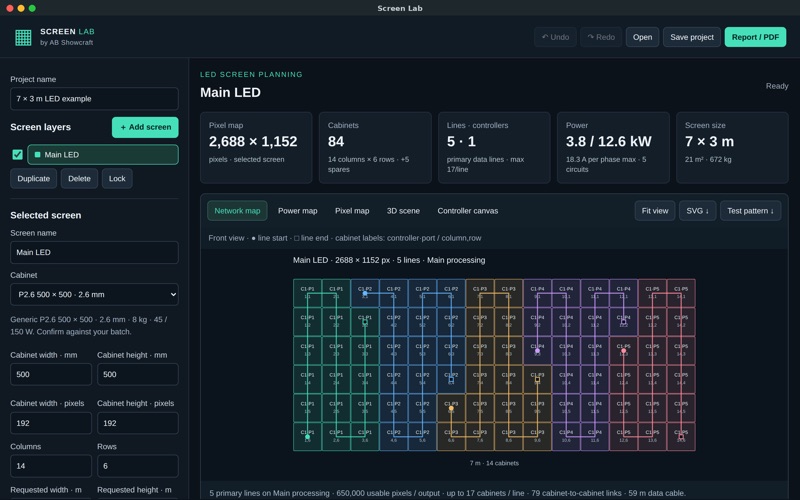Screen dimensions: 800x500
Task: Click the blue line start marker at cabinet 3,1
Action: coord(365,293)
